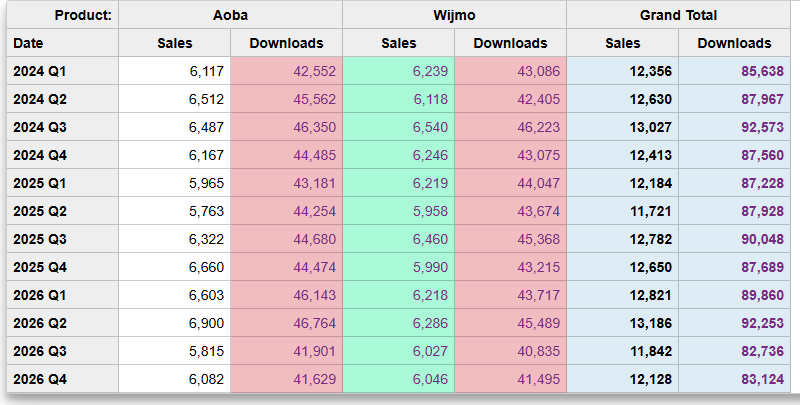Select the 2026 Q3 row header
Image resolution: width=800 pixels, height=405 pixels.
point(63,351)
